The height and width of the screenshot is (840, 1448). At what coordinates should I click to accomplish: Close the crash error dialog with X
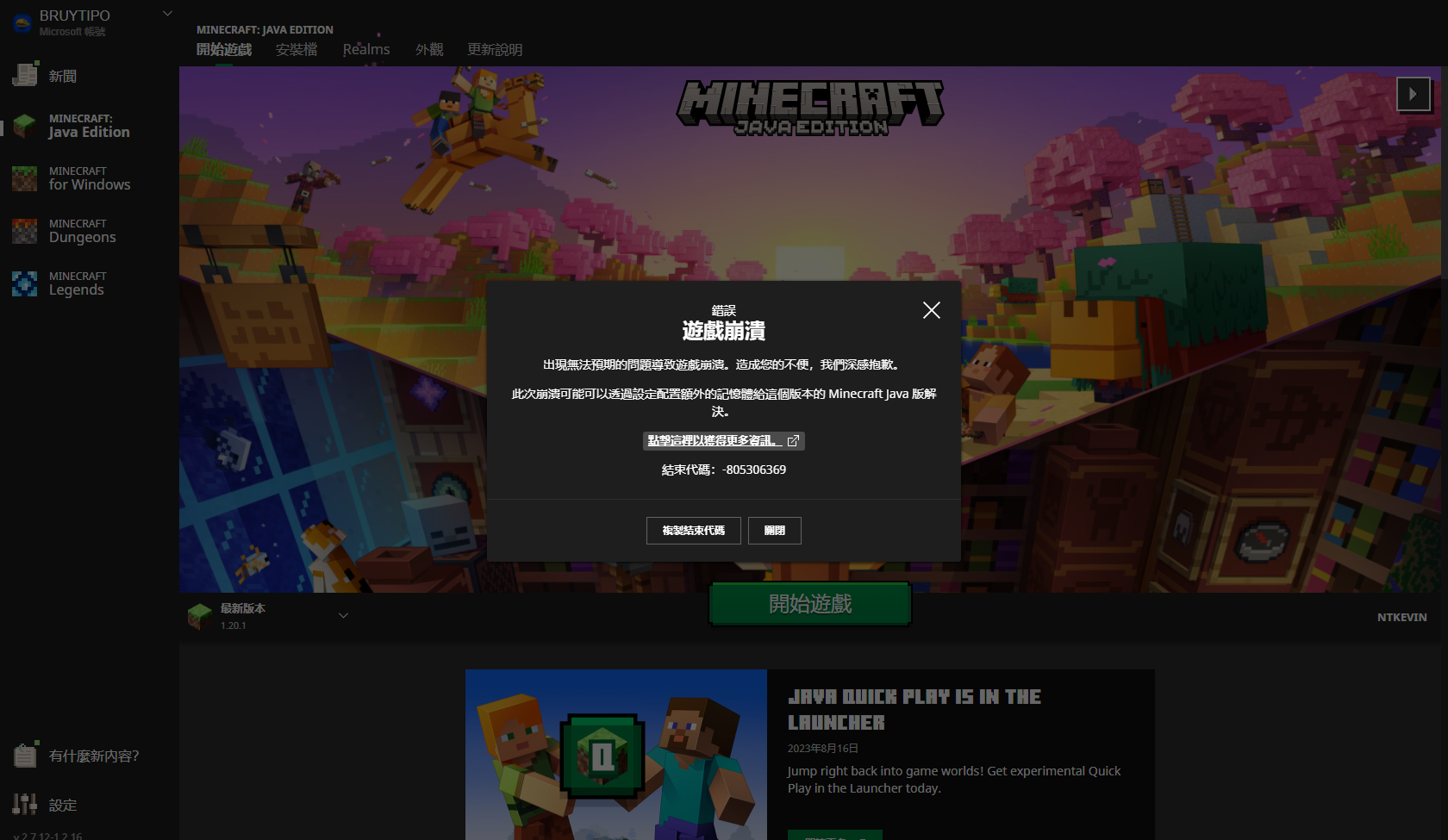pyautogui.click(x=931, y=310)
